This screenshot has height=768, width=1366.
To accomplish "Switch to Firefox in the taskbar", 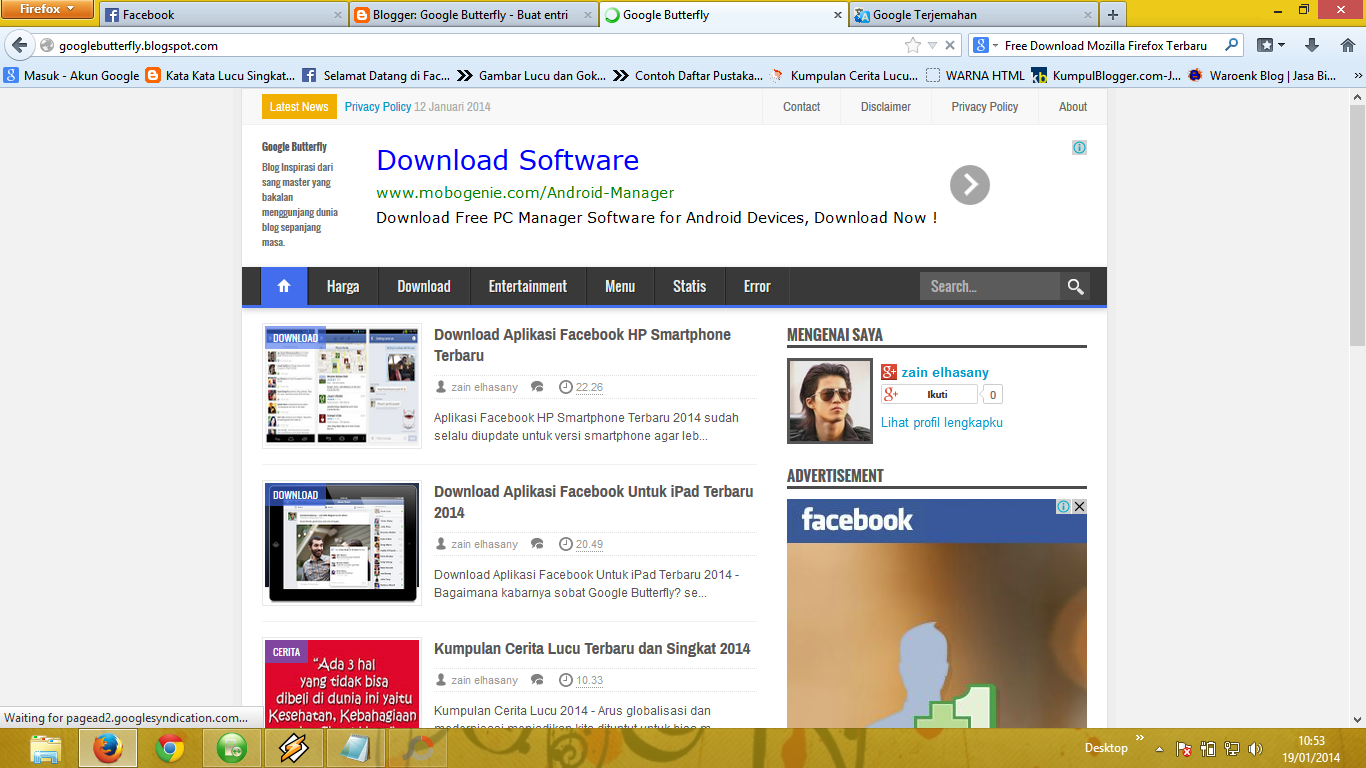I will pos(108,748).
